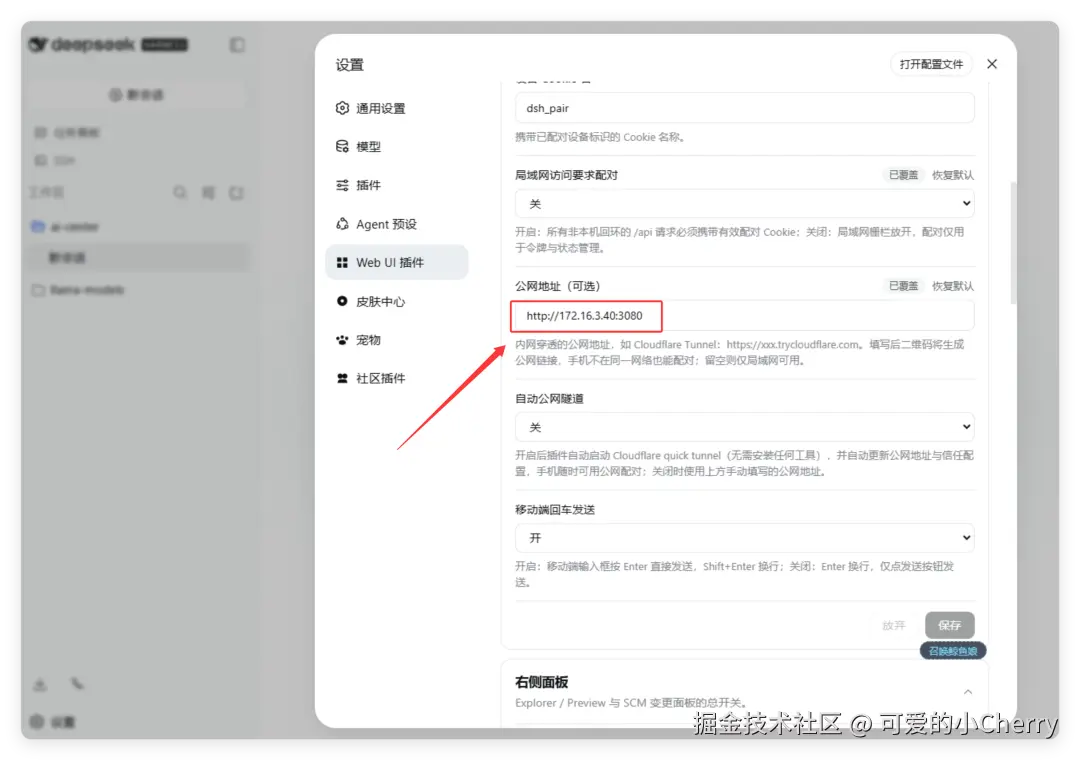Click the settings dialog vertical scrollbar
Viewport: 1080px width, 760px height.
point(1012,243)
